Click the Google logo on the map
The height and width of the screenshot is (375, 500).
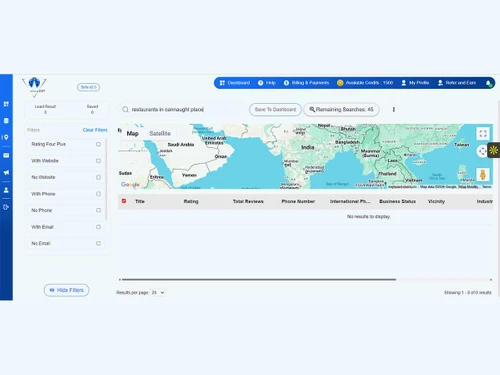point(130,184)
